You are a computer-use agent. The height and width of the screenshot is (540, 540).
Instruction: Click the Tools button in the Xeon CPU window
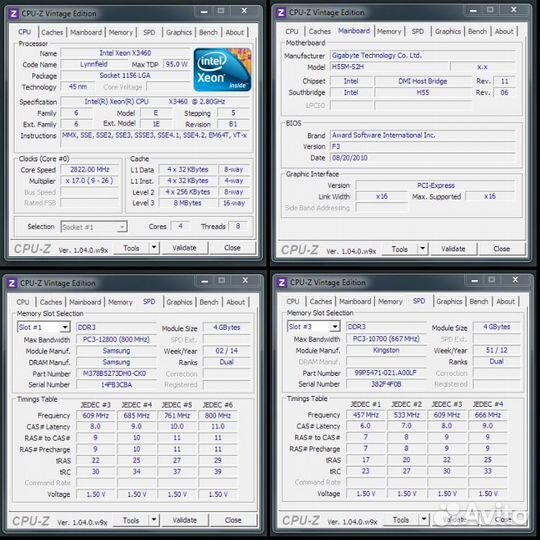pos(132,248)
